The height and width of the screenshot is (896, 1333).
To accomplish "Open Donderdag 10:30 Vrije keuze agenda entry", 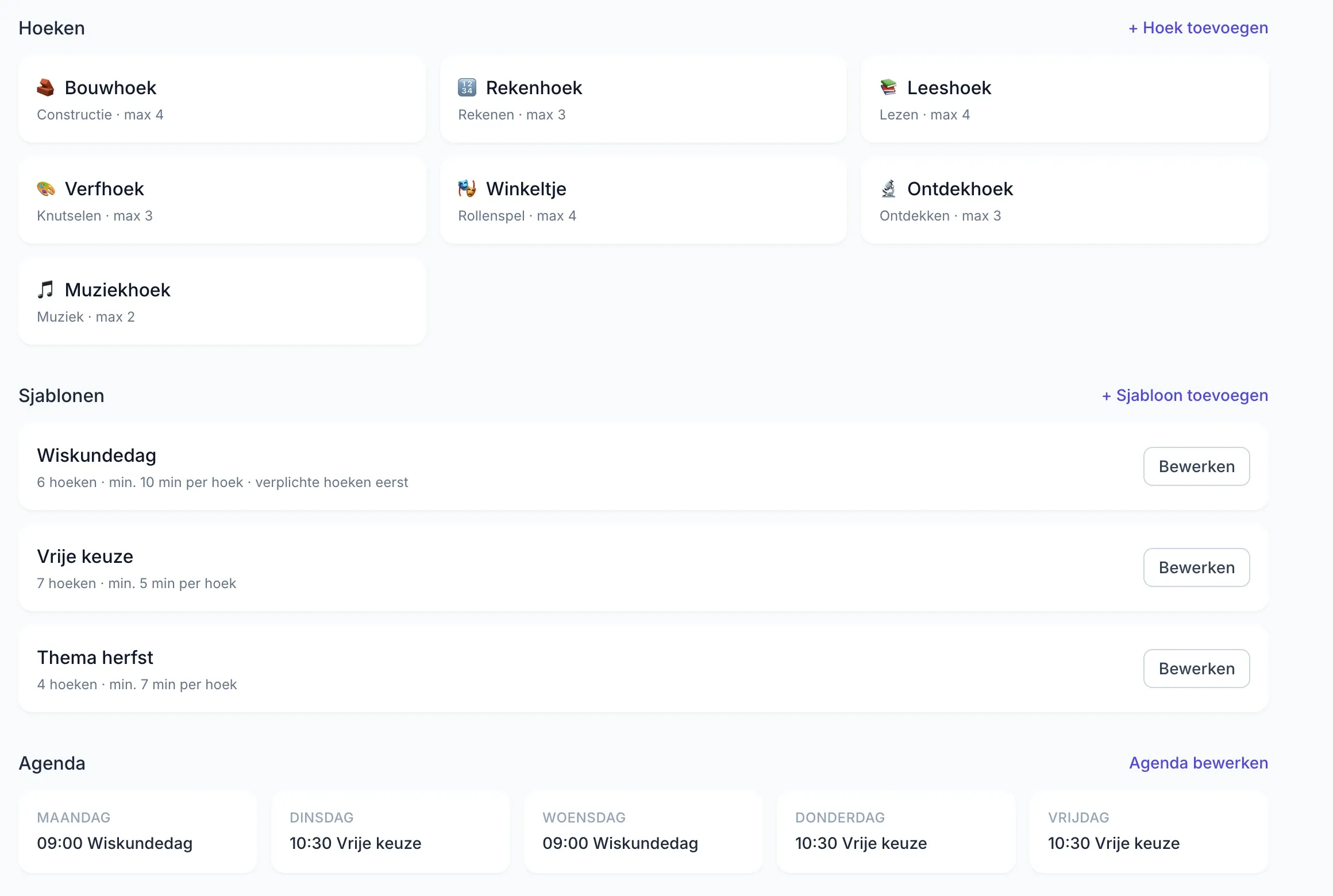I will (x=896, y=832).
